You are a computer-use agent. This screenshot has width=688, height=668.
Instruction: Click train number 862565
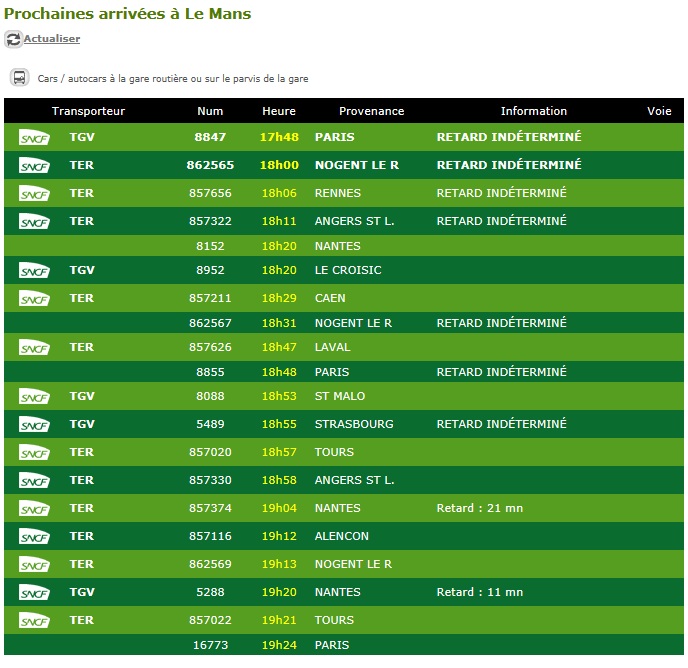pos(210,165)
